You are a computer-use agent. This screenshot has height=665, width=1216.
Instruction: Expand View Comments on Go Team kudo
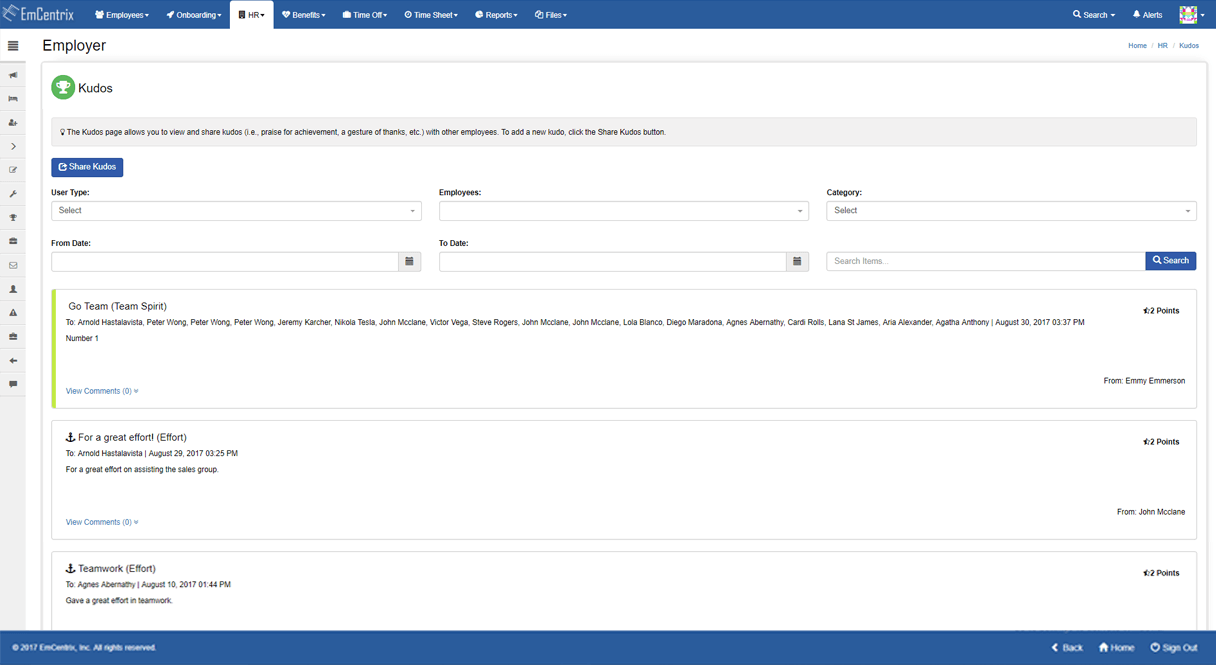pos(102,391)
